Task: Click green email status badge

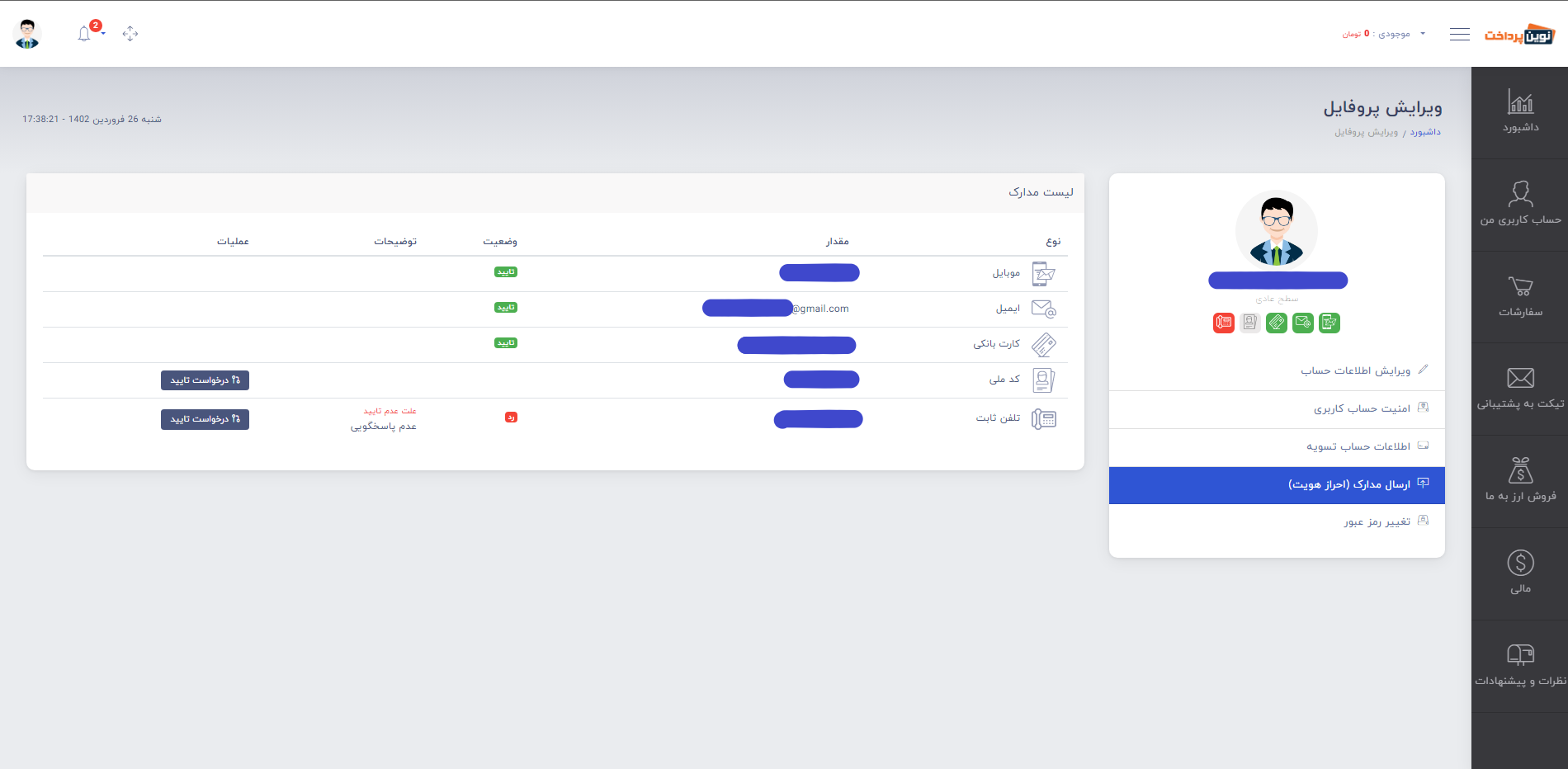Action: (x=1303, y=323)
